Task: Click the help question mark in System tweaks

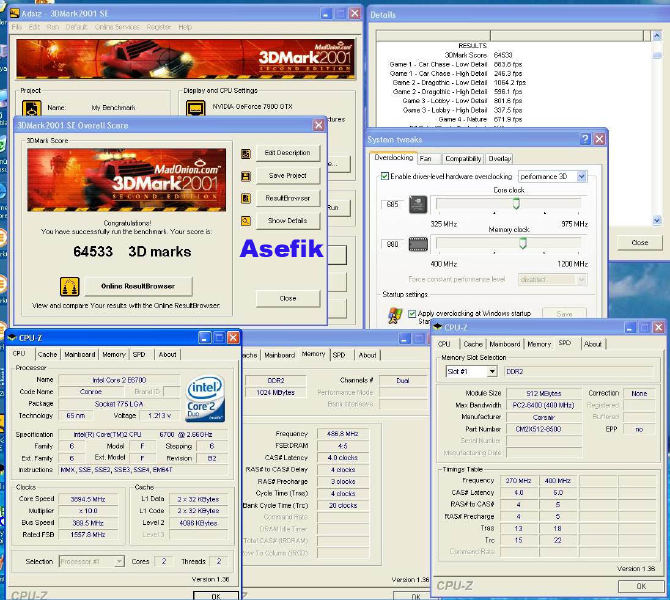Action: [585, 139]
